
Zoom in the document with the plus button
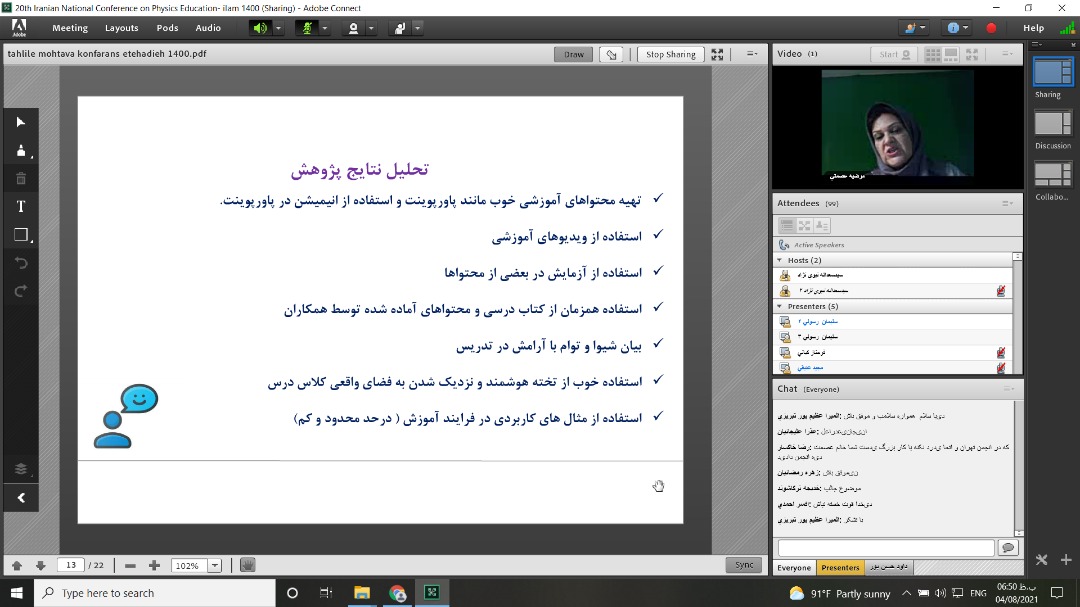(x=154, y=565)
